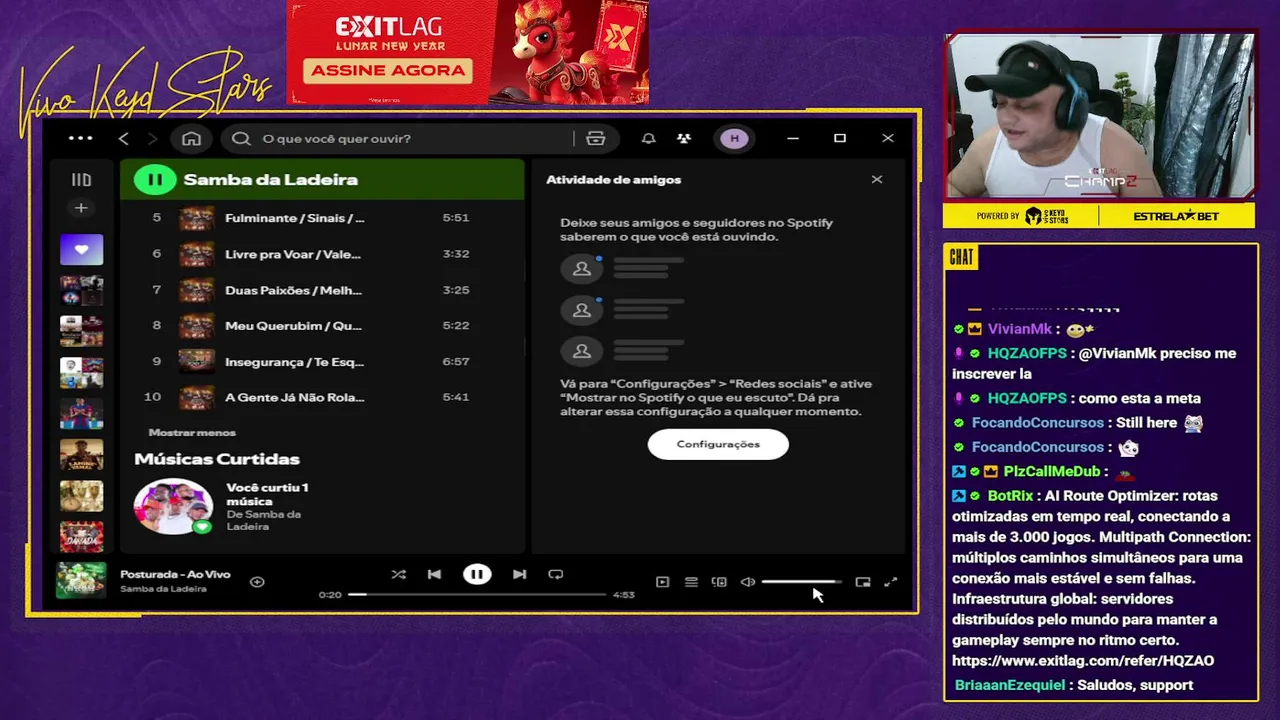Connect to a device icon

tap(719, 581)
